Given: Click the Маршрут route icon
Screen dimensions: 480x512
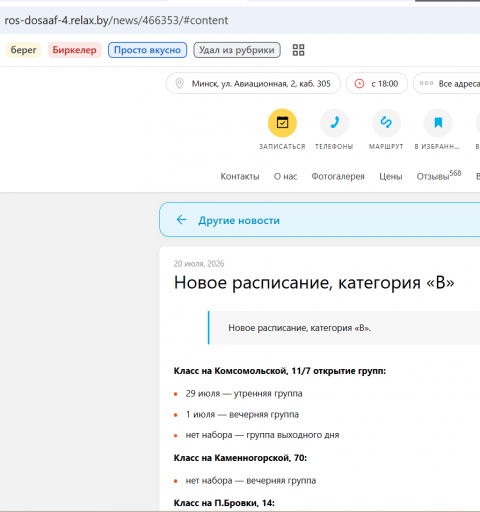Looking at the screenshot, I should coord(386,123).
